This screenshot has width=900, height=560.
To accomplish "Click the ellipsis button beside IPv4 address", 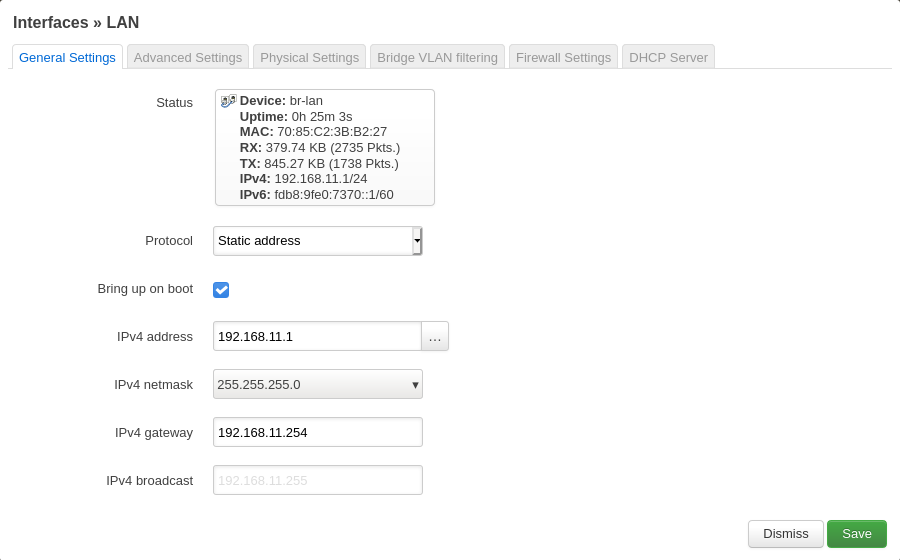I will pyautogui.click(x=435, y=336).
